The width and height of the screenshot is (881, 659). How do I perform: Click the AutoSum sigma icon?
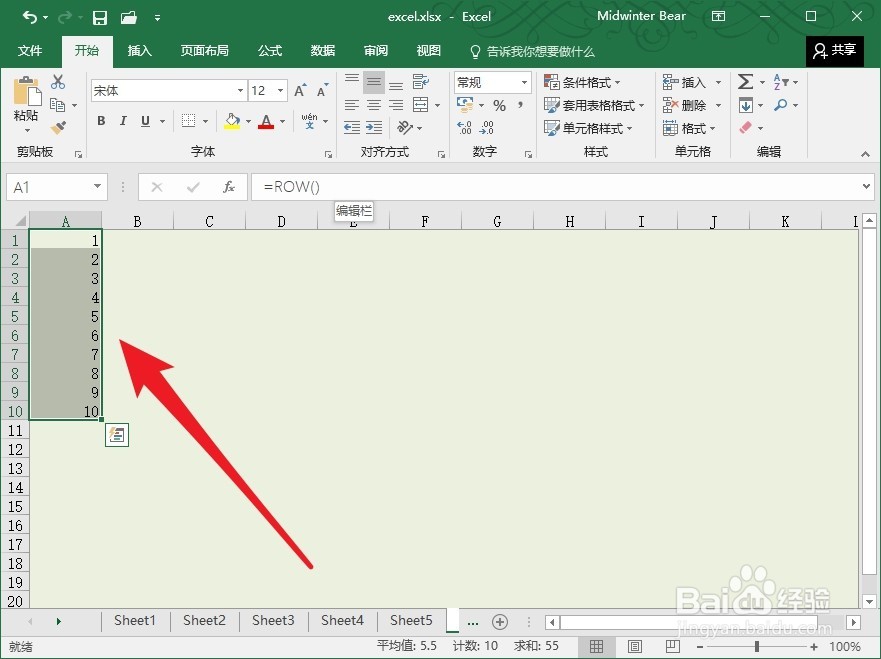pyautogui.click(x=745, y=82)
